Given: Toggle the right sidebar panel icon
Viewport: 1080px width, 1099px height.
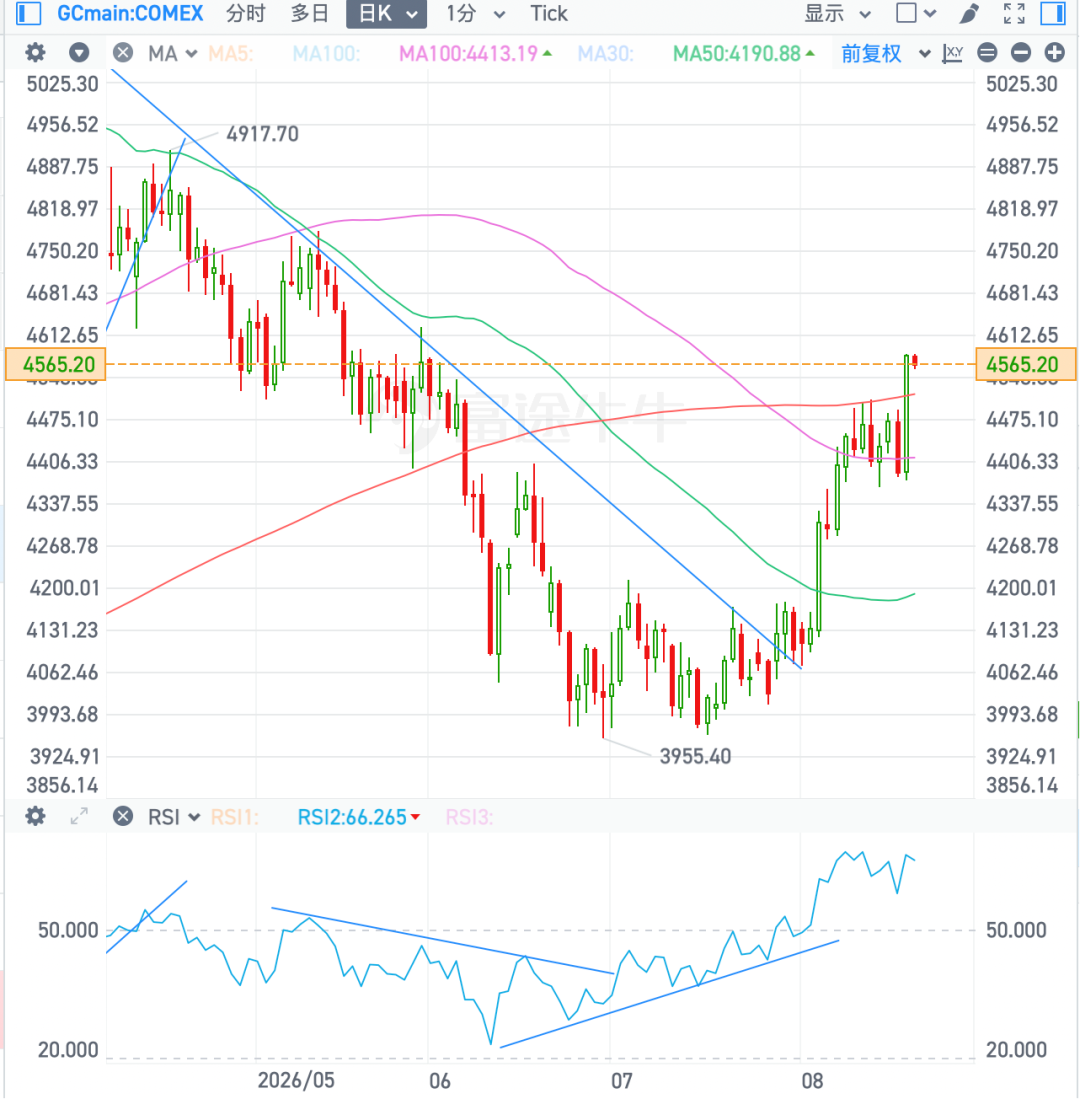Looking at the screenshot, I should (1053, 13).
